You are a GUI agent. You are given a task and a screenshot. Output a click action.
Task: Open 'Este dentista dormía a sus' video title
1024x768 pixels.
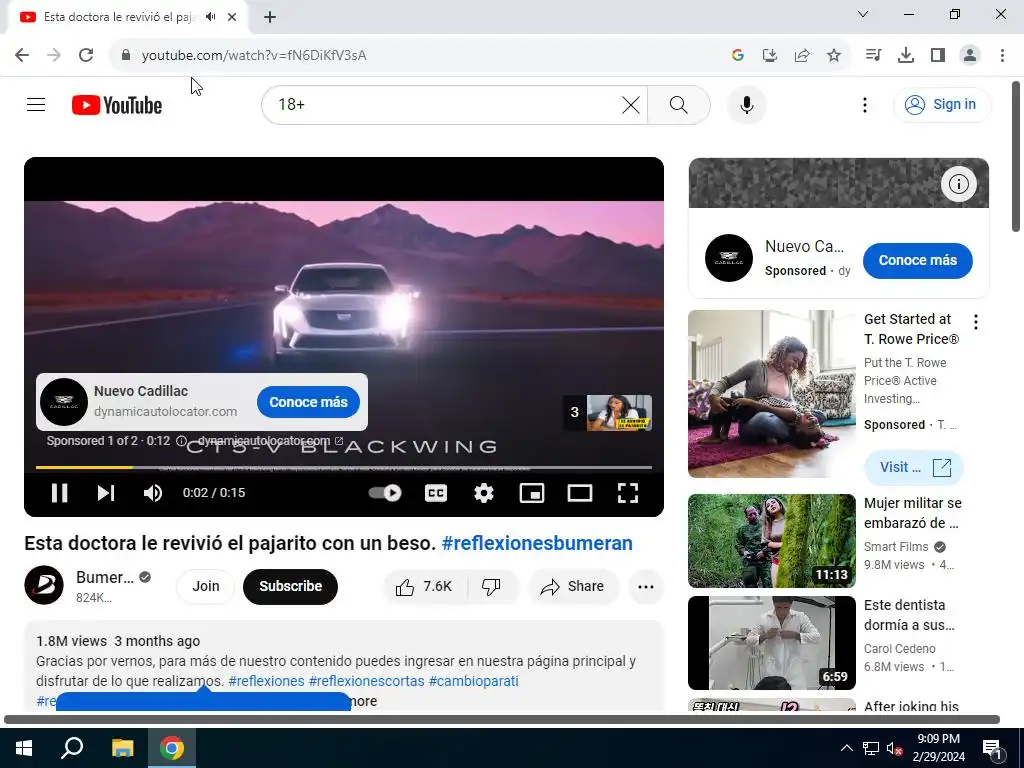coord(909,615)
